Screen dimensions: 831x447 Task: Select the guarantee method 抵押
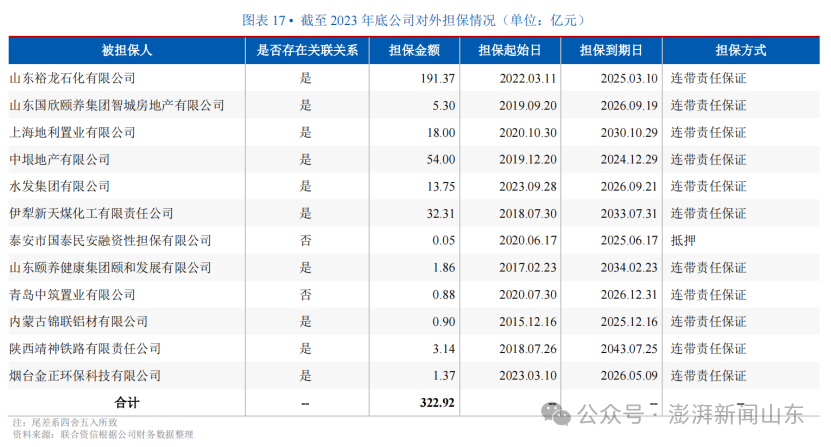(683, 241)
